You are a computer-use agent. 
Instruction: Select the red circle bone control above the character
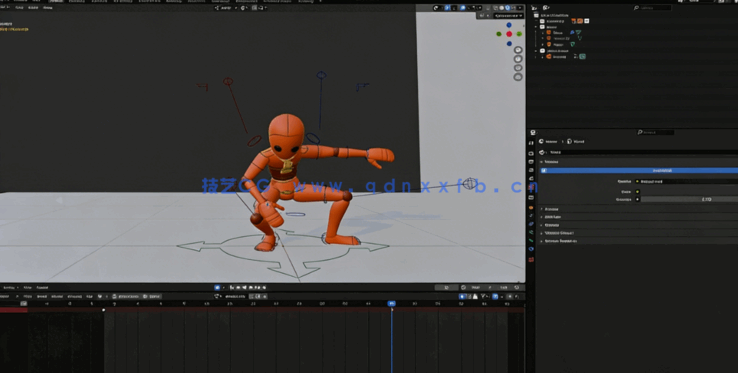pos(228,81)
